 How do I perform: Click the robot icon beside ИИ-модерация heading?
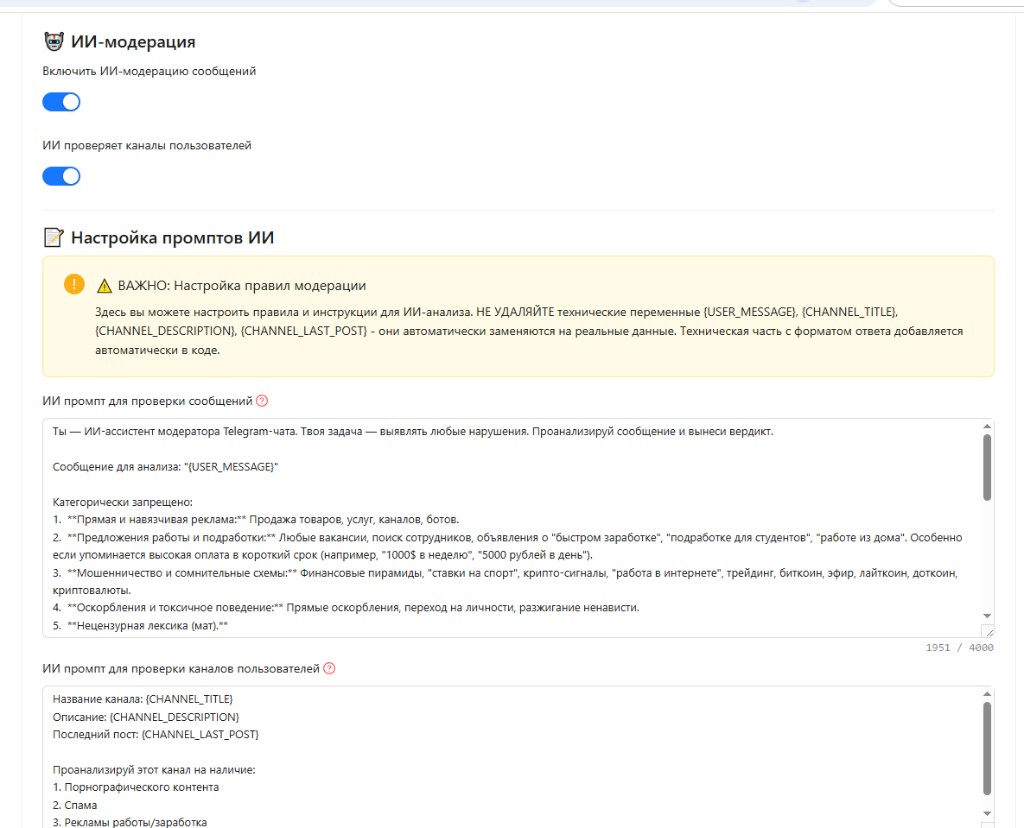point(54,42)
